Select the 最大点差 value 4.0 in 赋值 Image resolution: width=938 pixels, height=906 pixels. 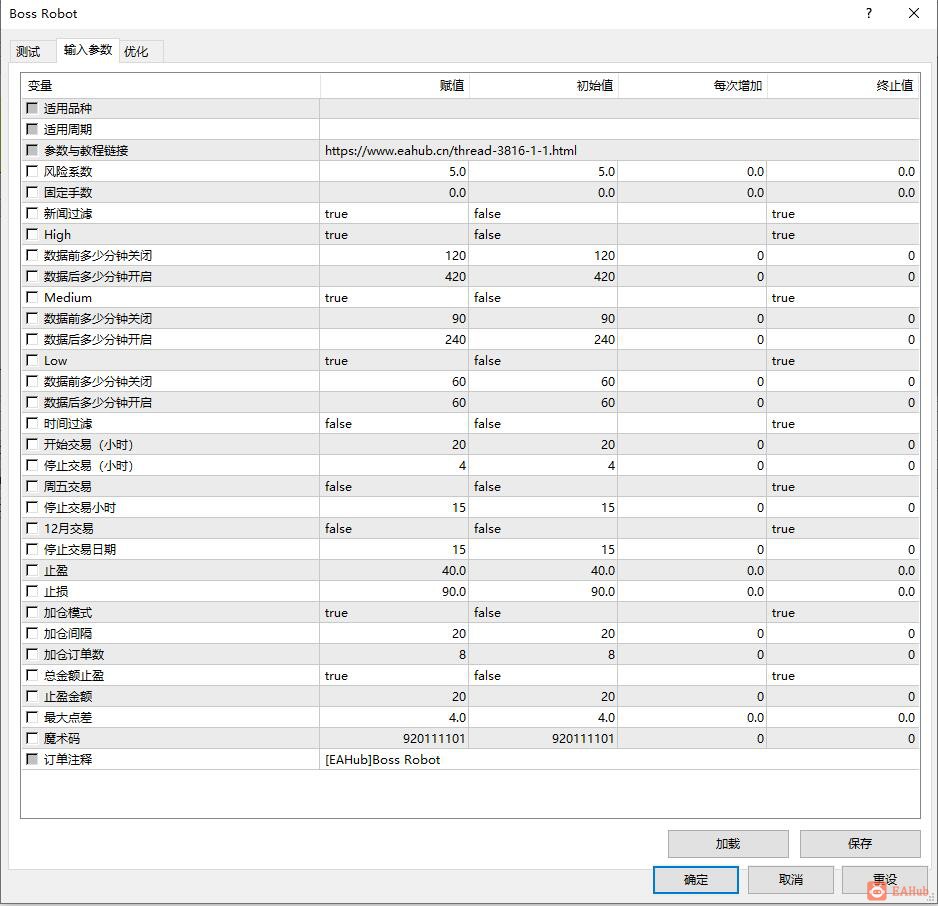[x=457, y=718]
